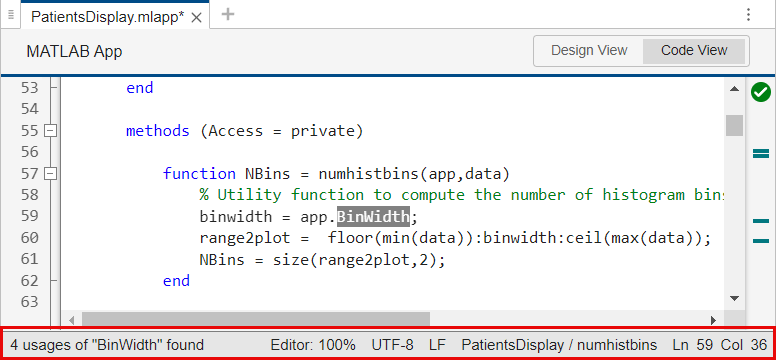The height and width of the screenshot is (362, 776).
Task: Click the vertical scrollbar up arrow
Action: pos(734,89)
